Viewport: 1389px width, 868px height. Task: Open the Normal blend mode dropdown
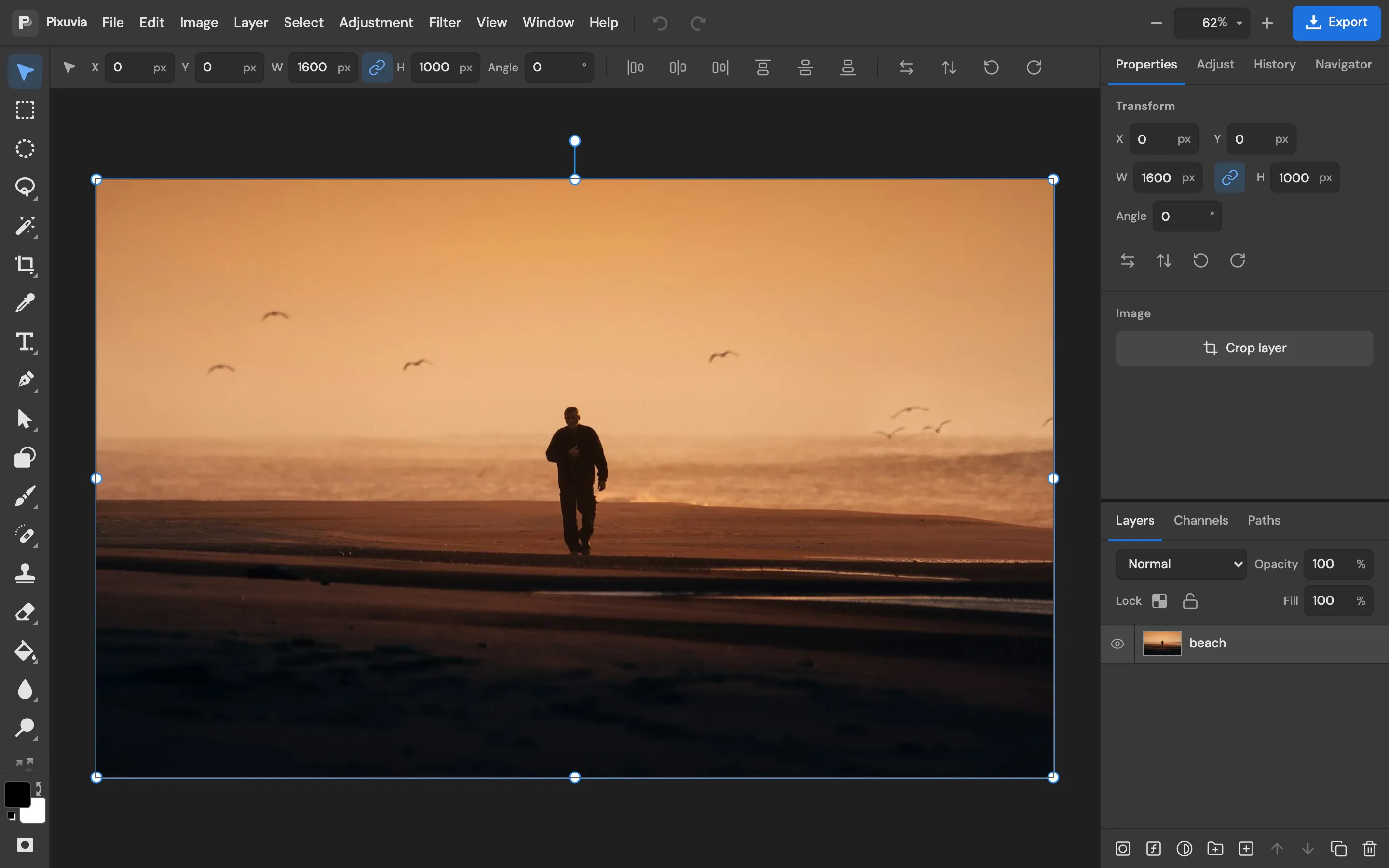click(1181, 564)
